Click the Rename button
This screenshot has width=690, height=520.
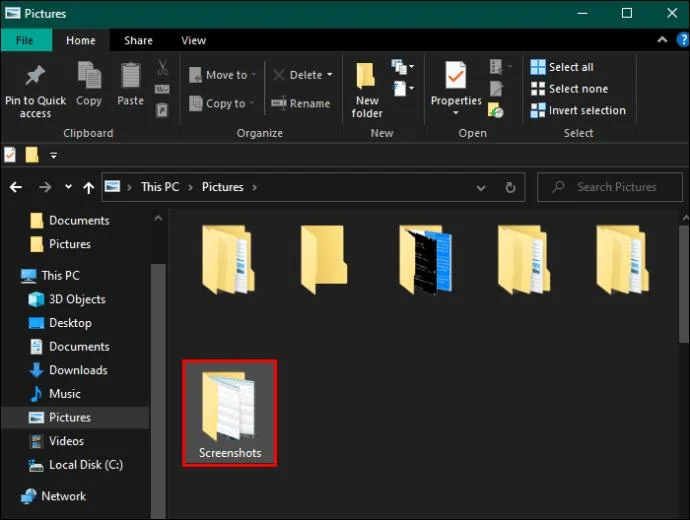301,103
